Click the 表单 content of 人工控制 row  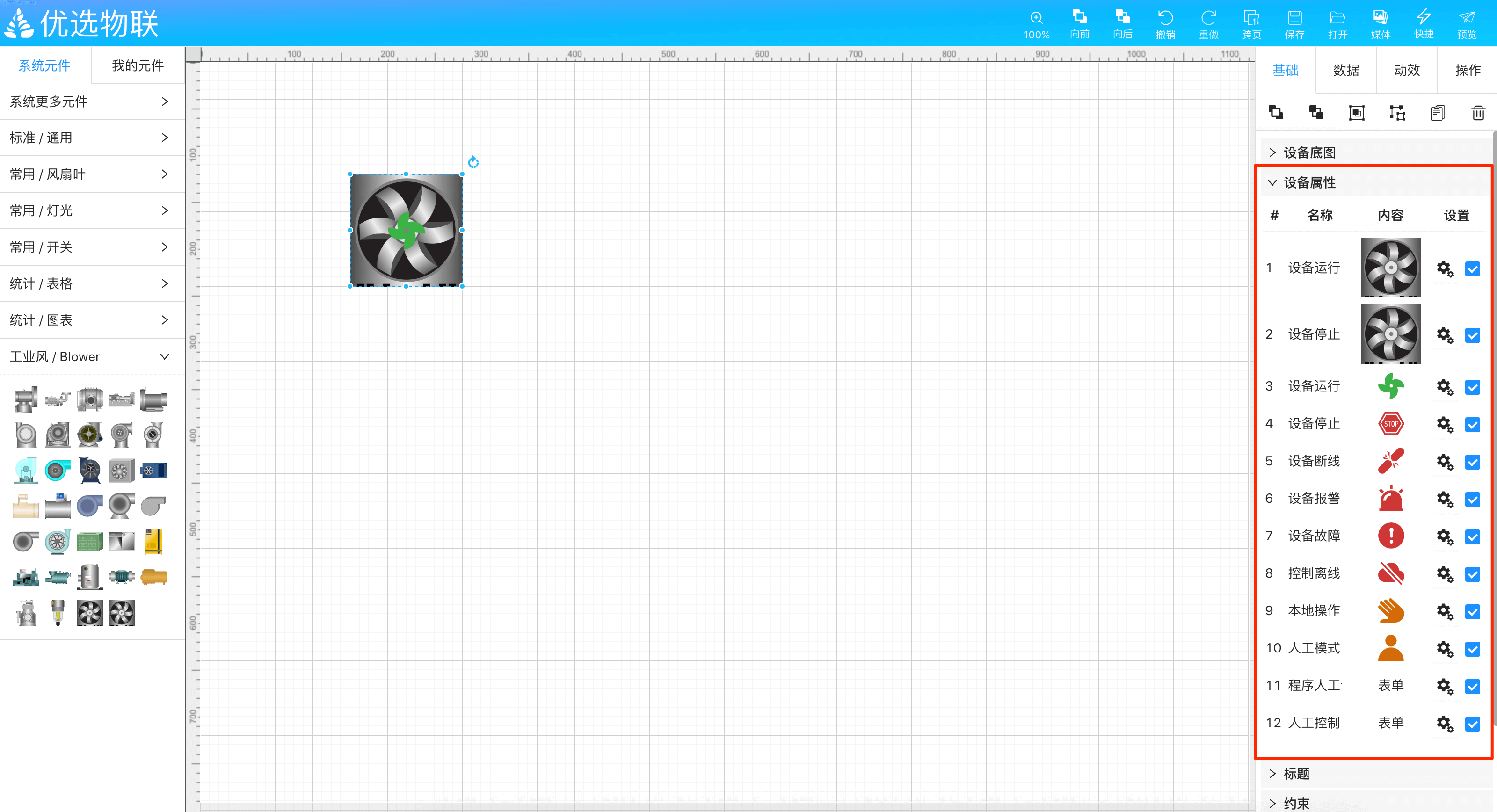point(1391,723)
